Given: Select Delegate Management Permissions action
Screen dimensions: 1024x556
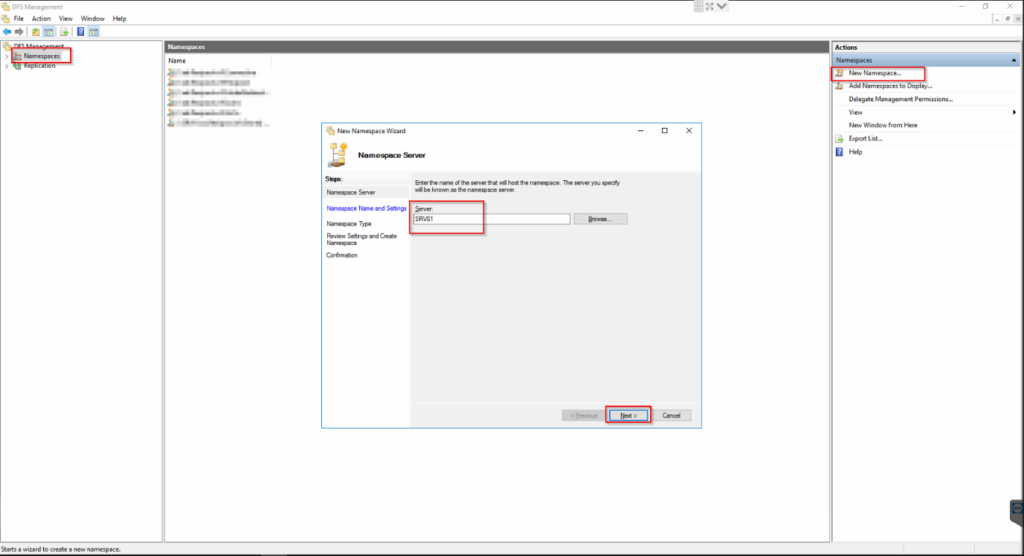Looking at the screenshot, I should coord(900,99).
